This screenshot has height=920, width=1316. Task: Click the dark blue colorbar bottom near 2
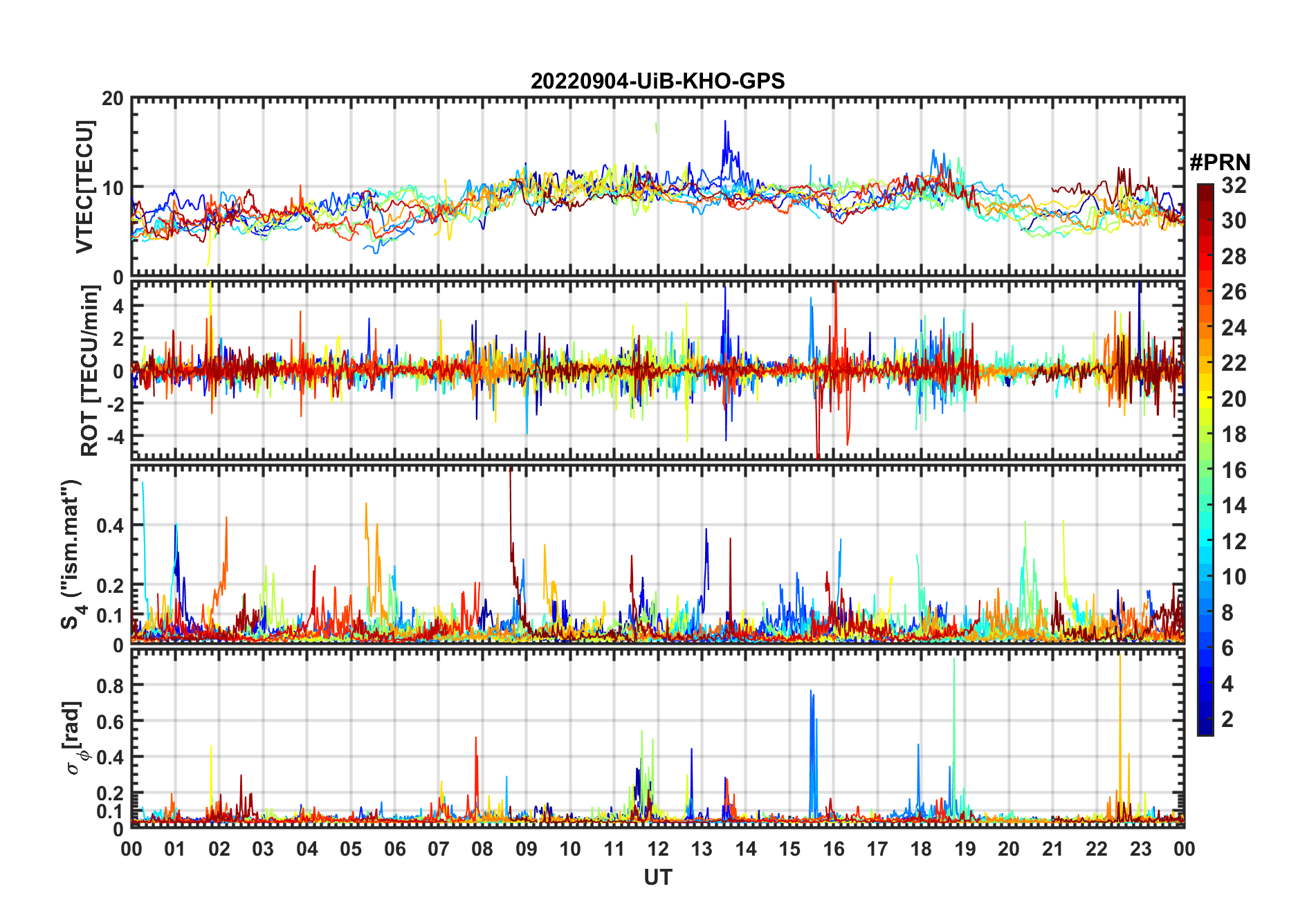pyautogui.click(x=1205, y=721)
